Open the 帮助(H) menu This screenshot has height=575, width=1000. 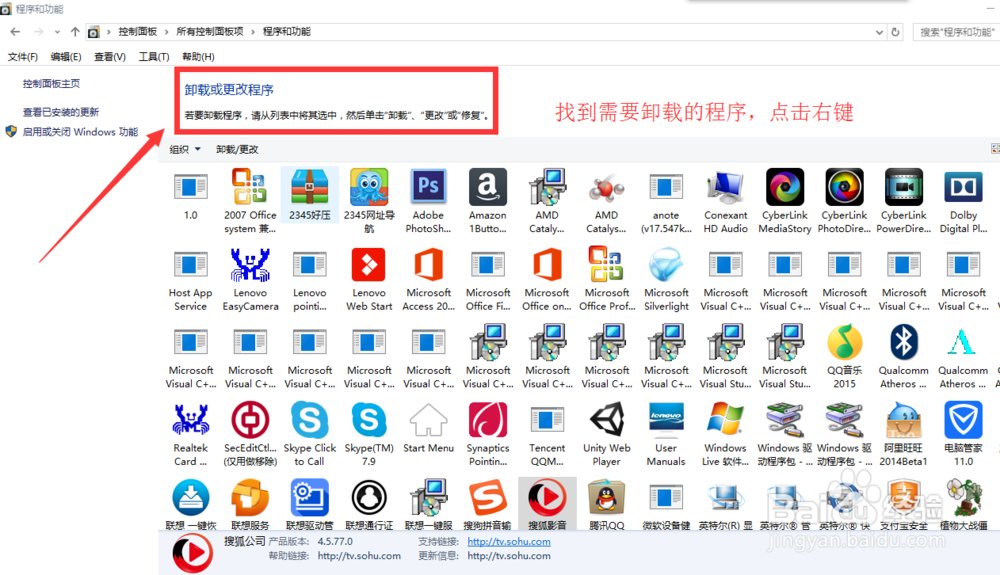(198, 57)
